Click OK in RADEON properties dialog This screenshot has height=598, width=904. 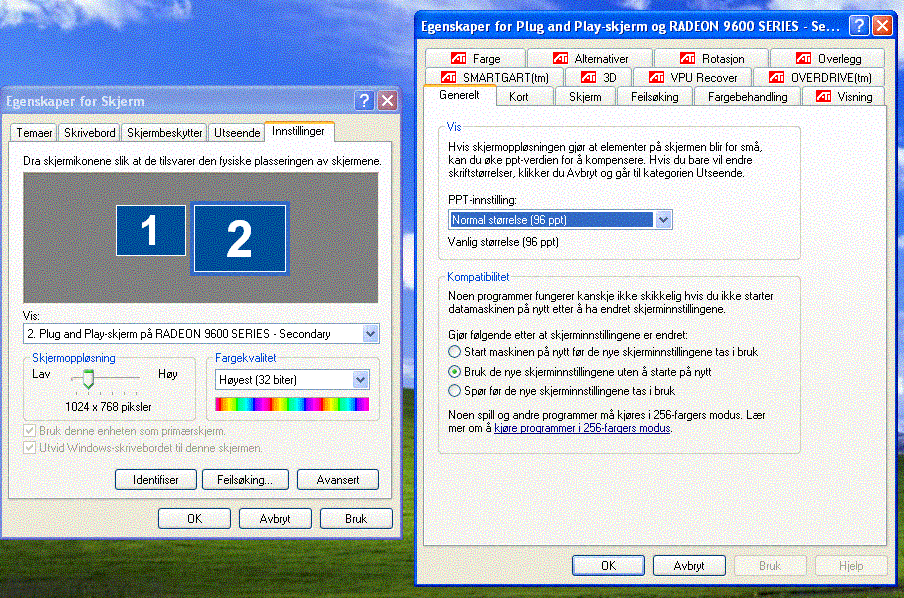(x=608, y=566)
